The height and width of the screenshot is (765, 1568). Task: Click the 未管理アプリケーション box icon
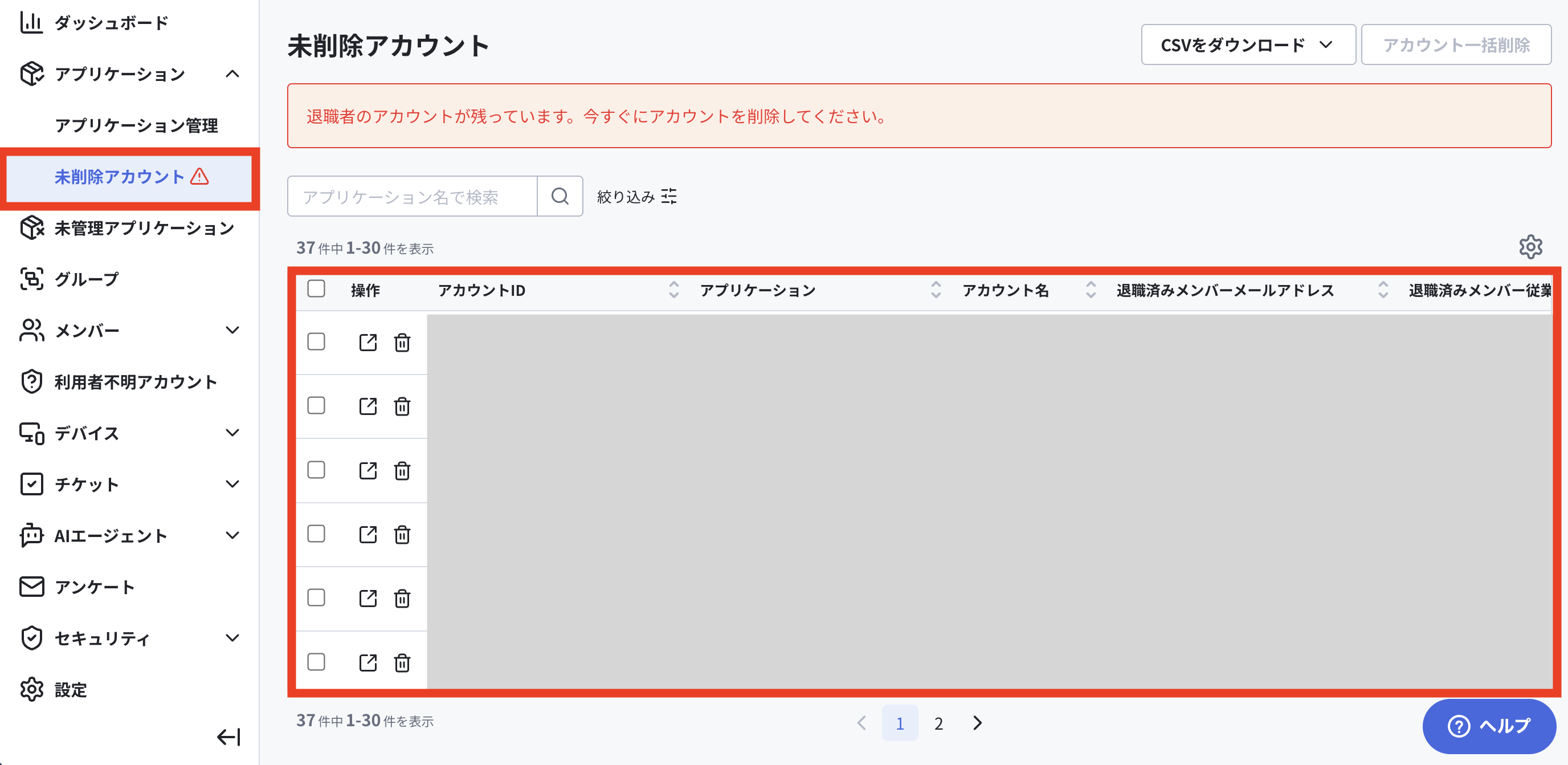(32, 228)
